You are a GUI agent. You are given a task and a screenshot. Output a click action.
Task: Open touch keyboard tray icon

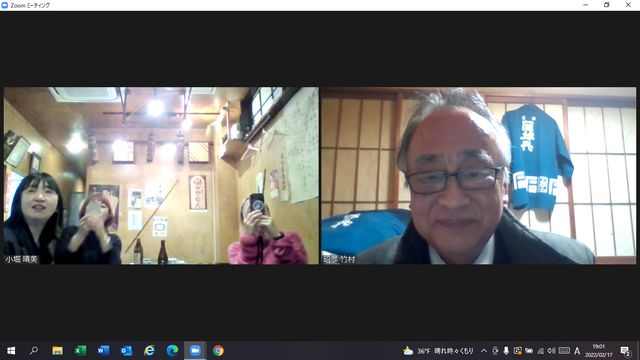click(564, 351)
